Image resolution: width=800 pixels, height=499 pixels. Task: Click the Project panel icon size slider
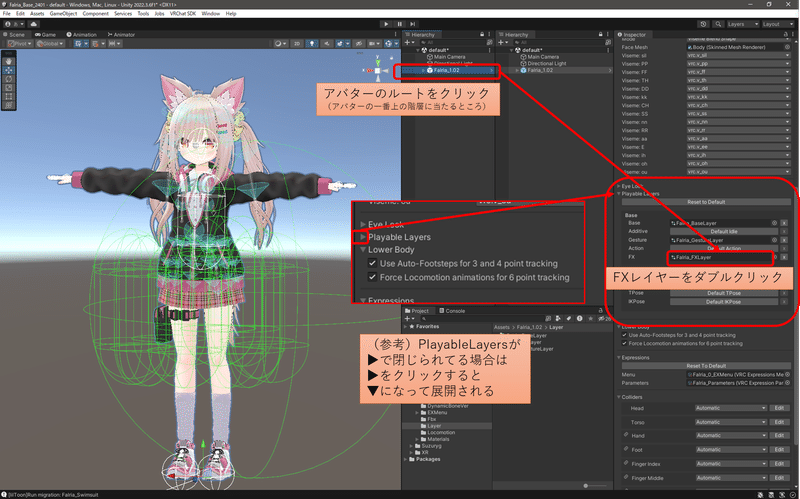point(594,486)
